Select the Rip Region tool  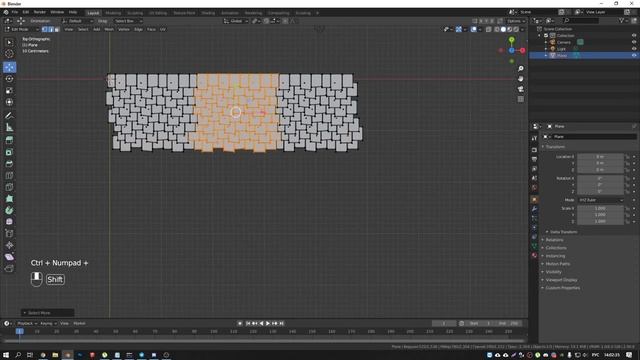(x=9, y=268)
